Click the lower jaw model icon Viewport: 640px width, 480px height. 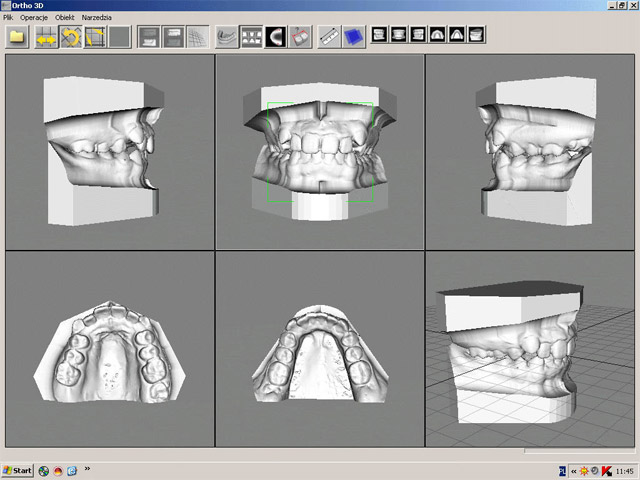click(227, 37)
